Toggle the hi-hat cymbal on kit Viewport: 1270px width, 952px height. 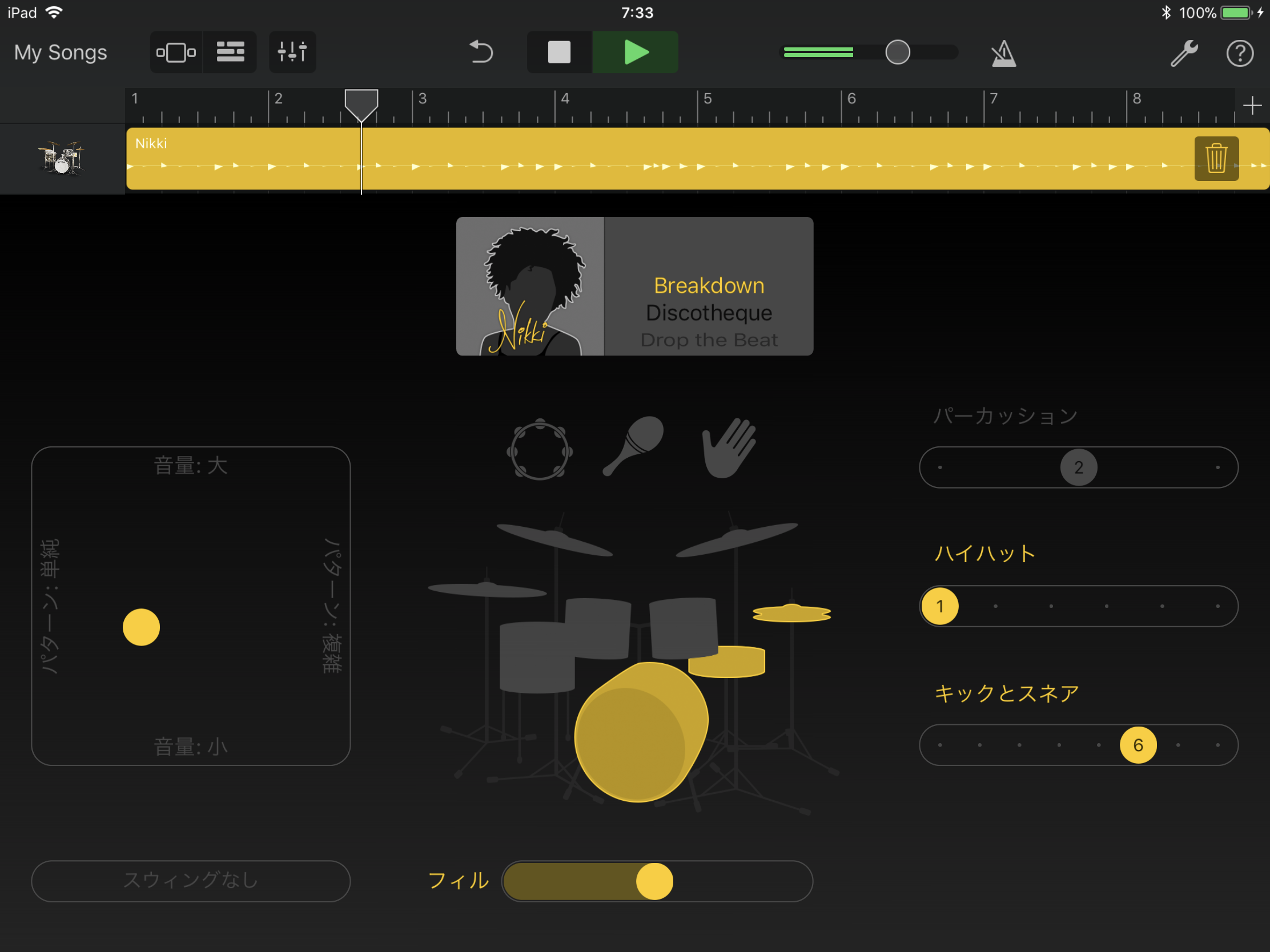[791, 614]
